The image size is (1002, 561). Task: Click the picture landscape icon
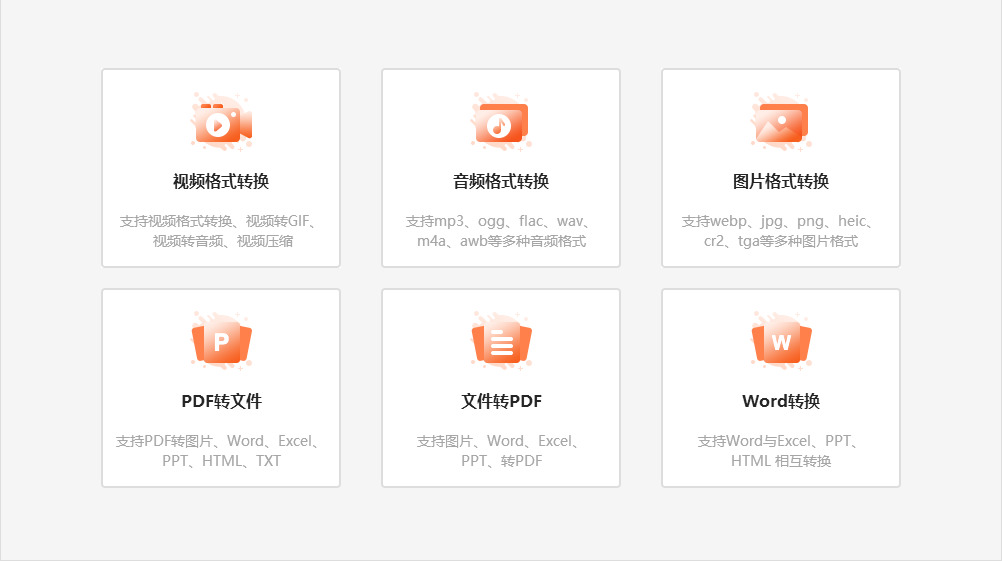coord(781,121)
